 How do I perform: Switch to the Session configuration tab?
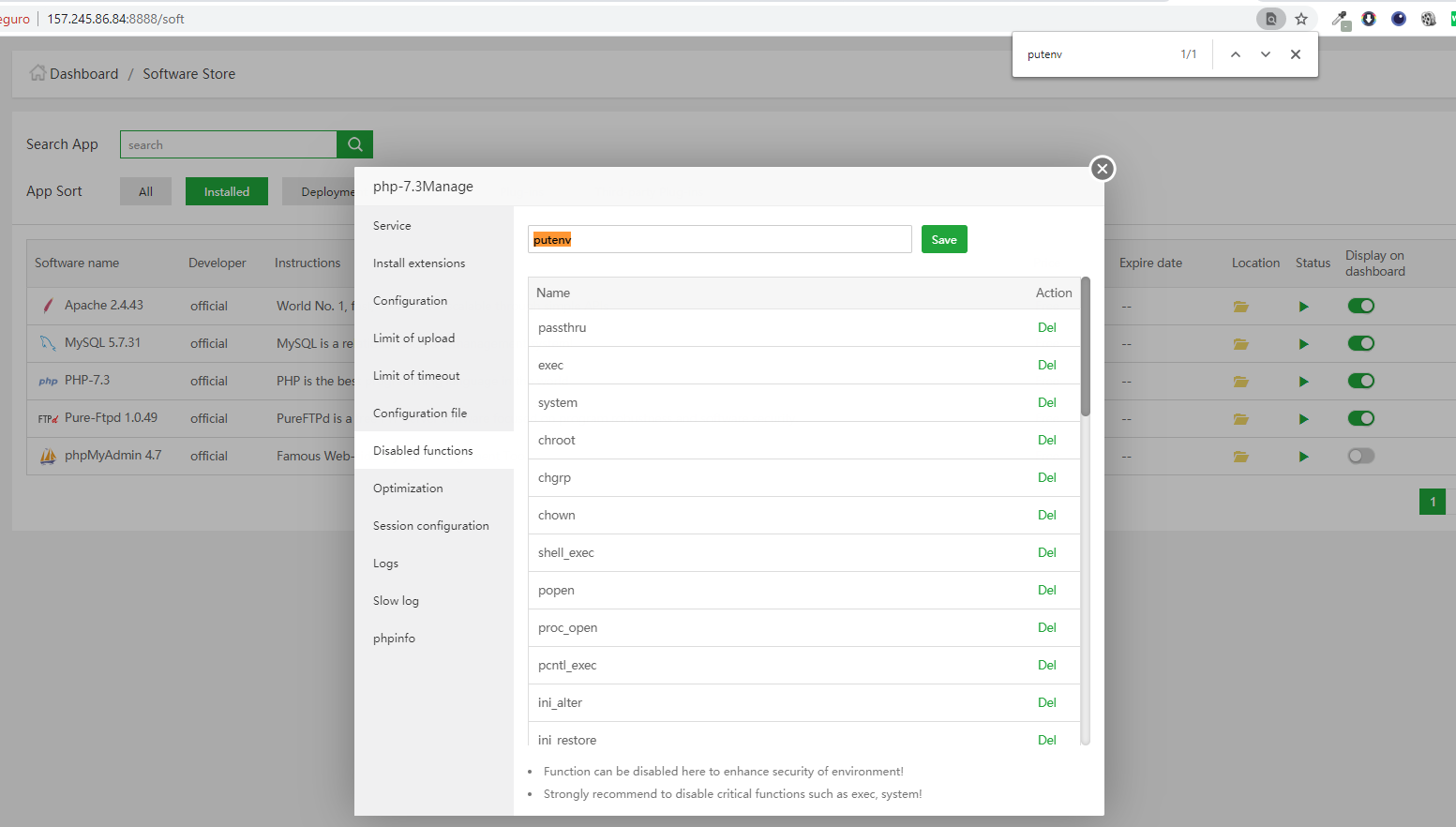click(x=431, y=526)
